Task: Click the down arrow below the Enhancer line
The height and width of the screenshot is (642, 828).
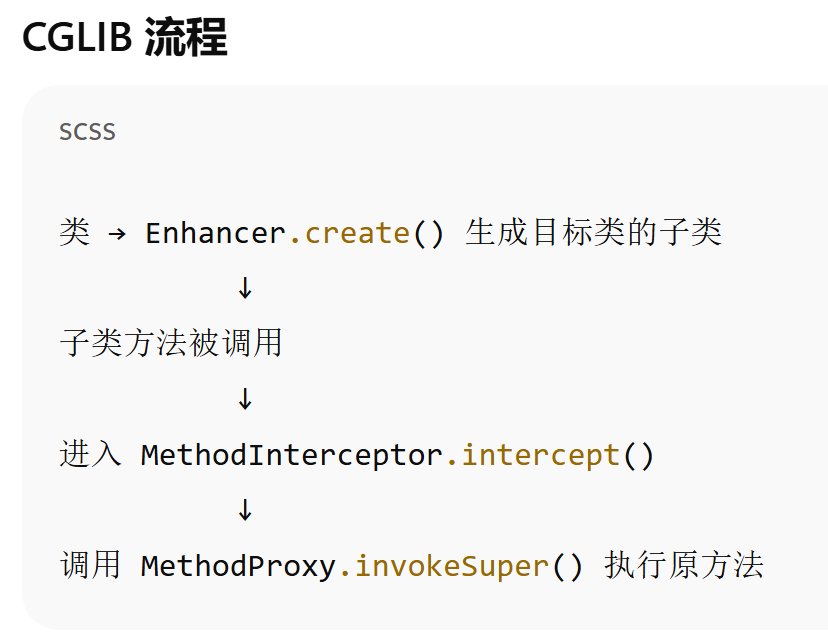Action: click(245, 290)
